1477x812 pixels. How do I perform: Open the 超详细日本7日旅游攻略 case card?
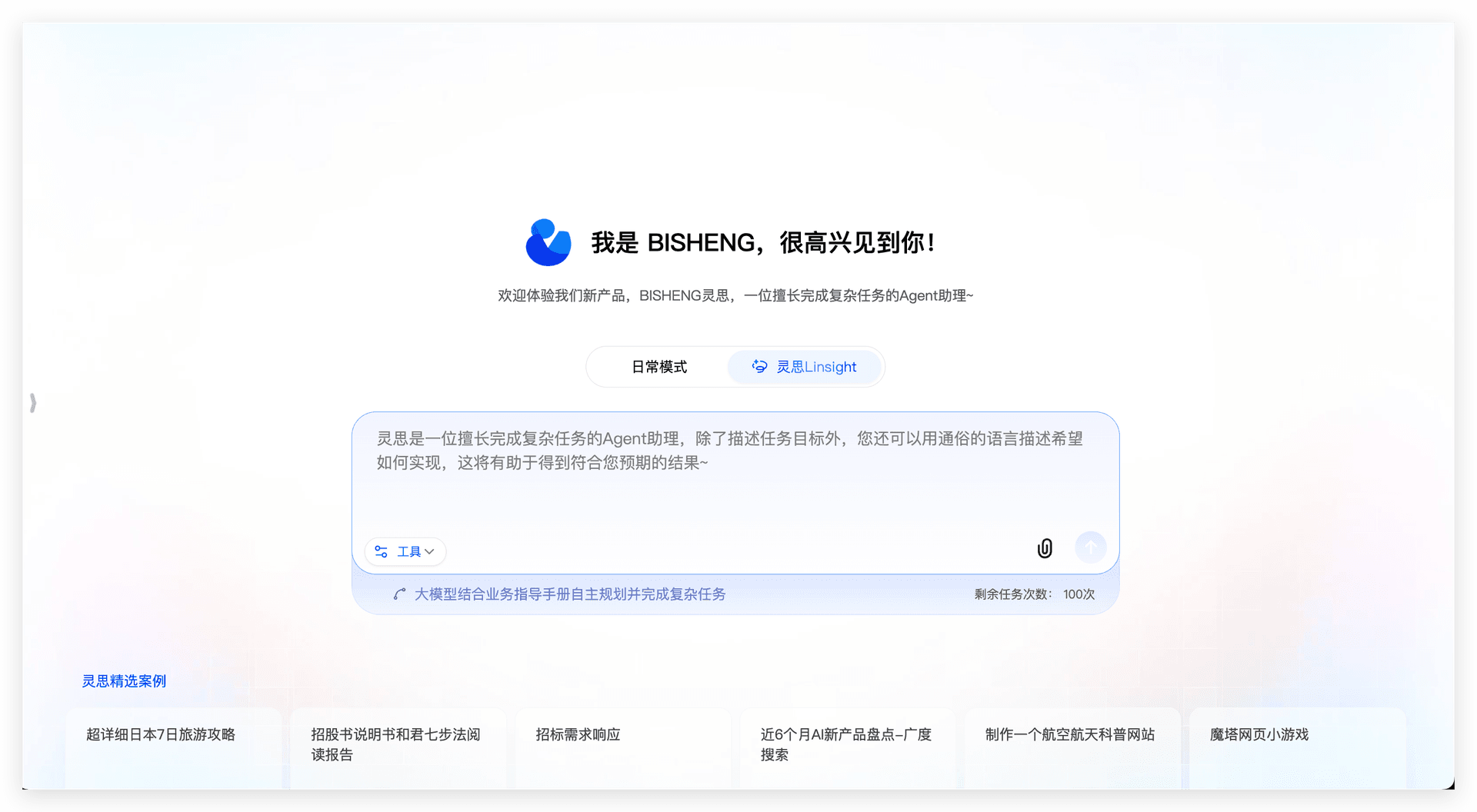click(174, 747)
